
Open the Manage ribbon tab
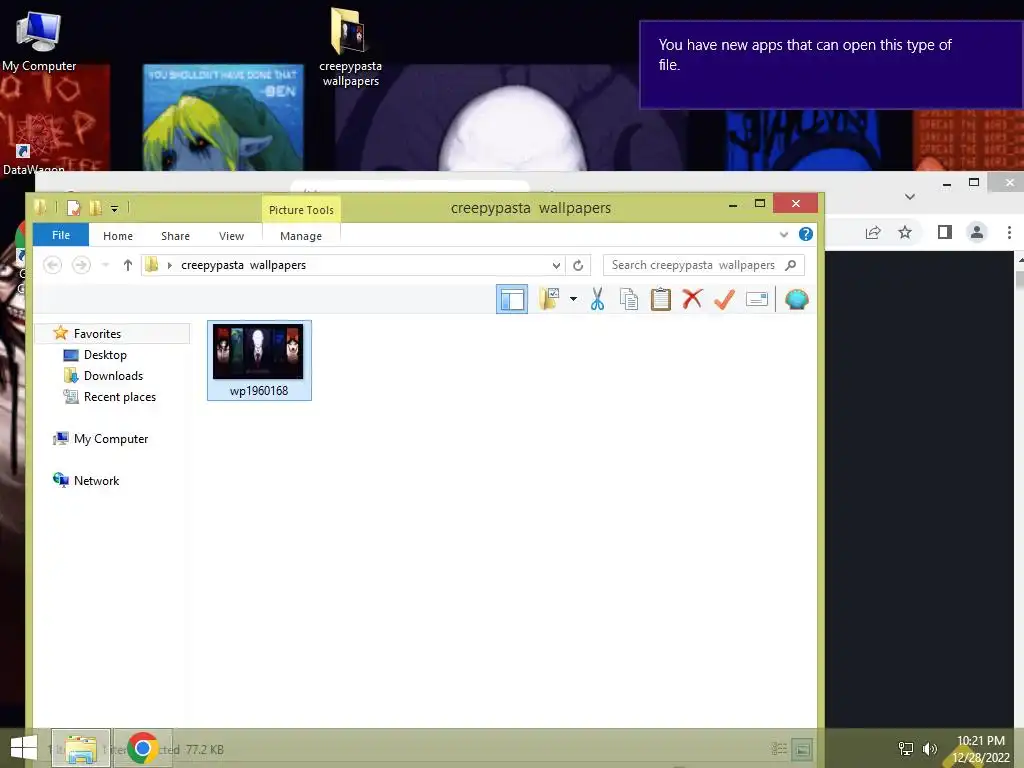(301, 236)
